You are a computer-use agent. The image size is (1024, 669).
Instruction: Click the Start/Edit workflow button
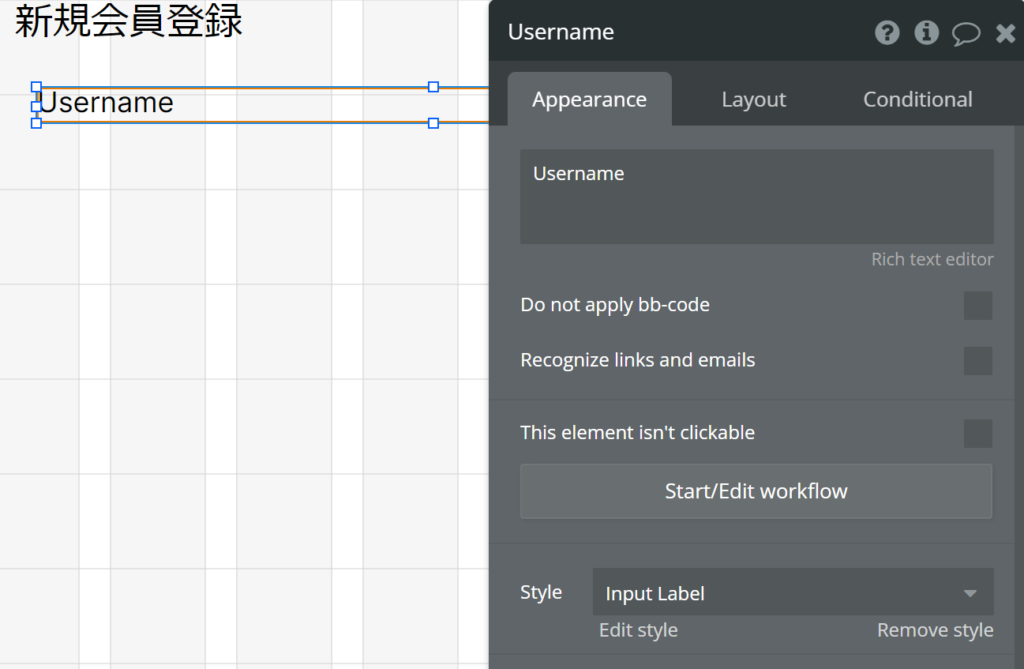click(756, 491)
